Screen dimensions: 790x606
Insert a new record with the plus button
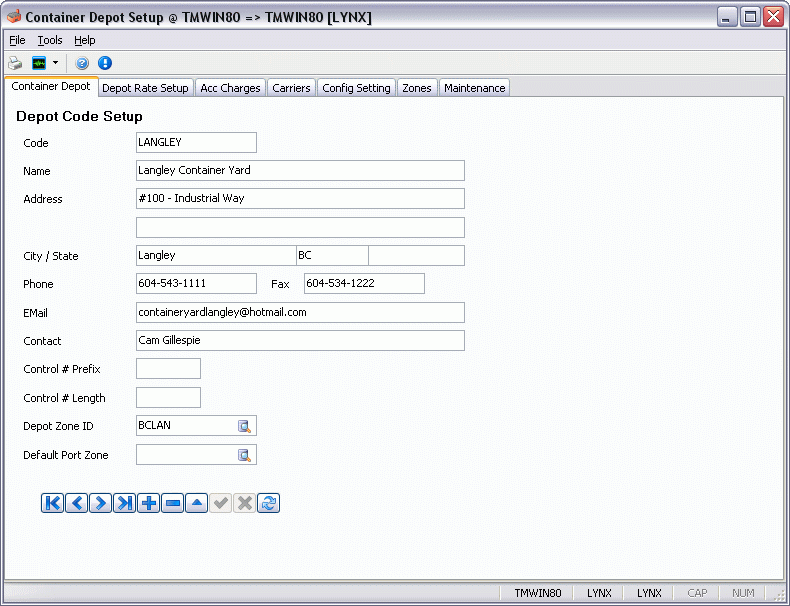148,503
